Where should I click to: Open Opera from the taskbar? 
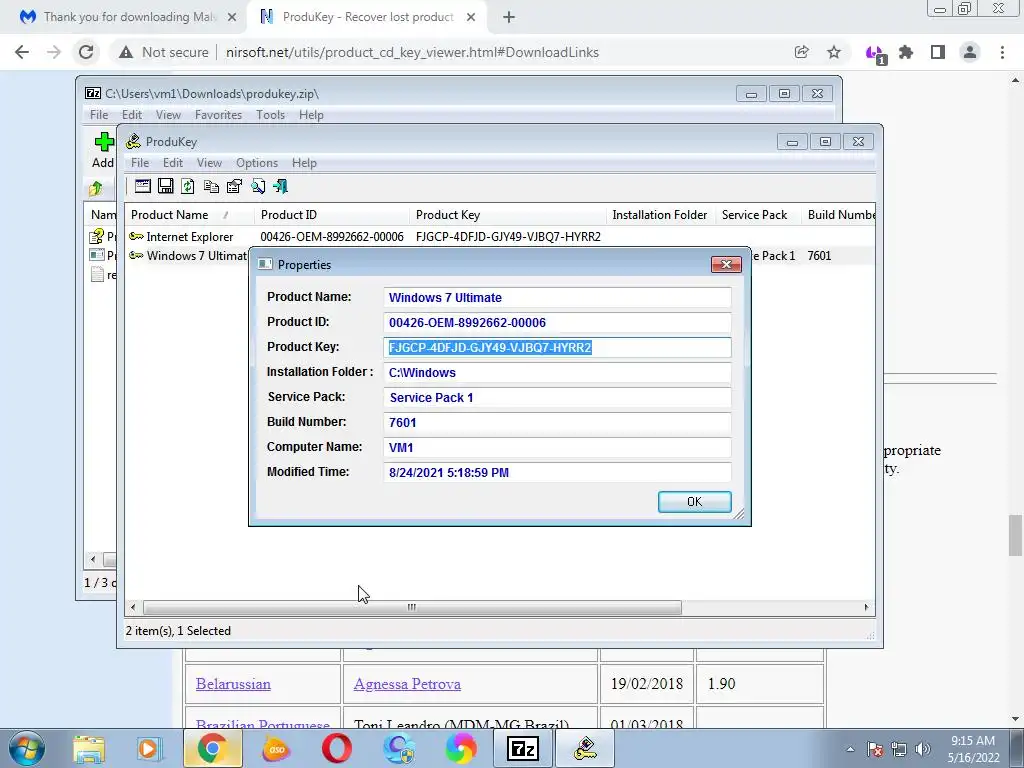coord(336,748)
